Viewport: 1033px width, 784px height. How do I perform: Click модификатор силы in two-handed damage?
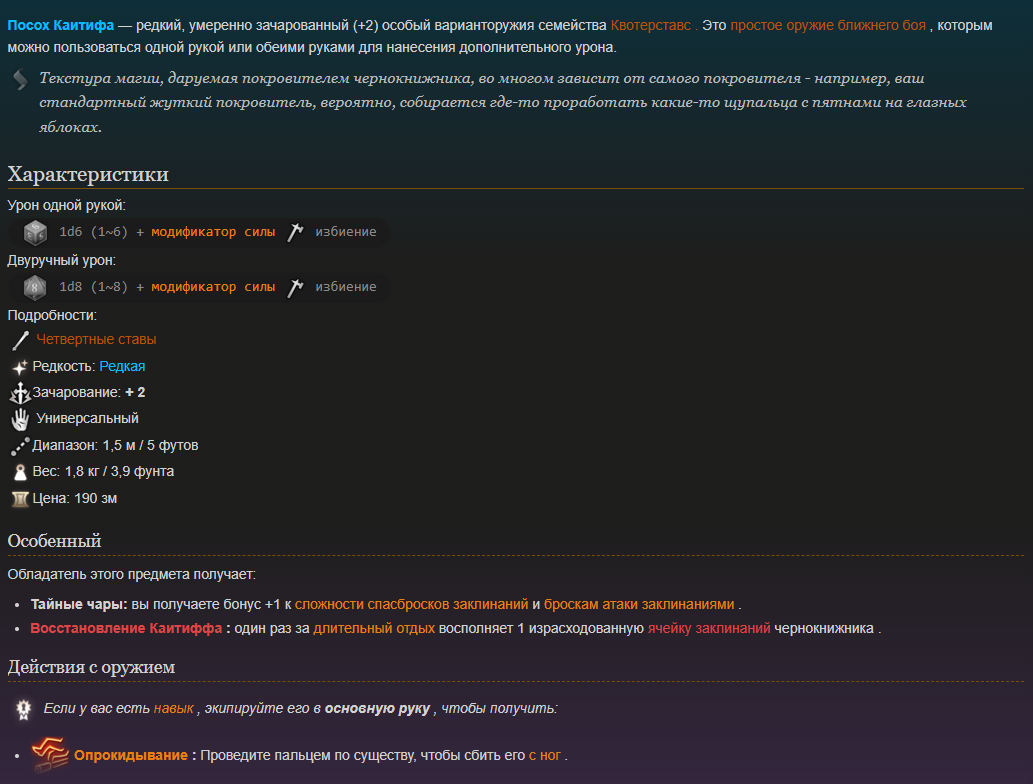coord(213,287)
